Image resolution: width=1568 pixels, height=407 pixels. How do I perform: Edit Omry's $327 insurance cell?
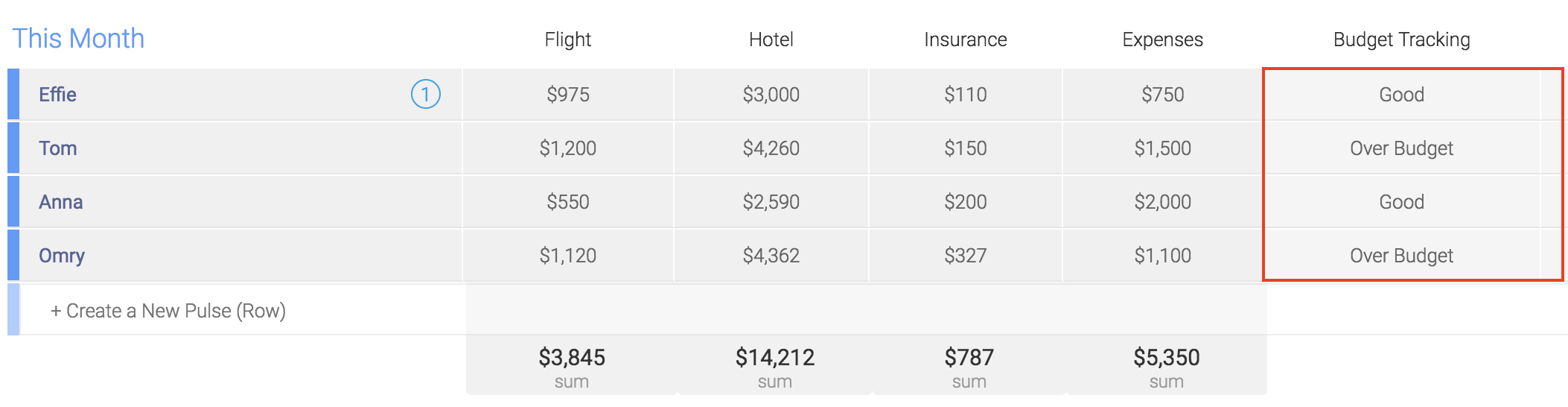[x=965, y=256]
